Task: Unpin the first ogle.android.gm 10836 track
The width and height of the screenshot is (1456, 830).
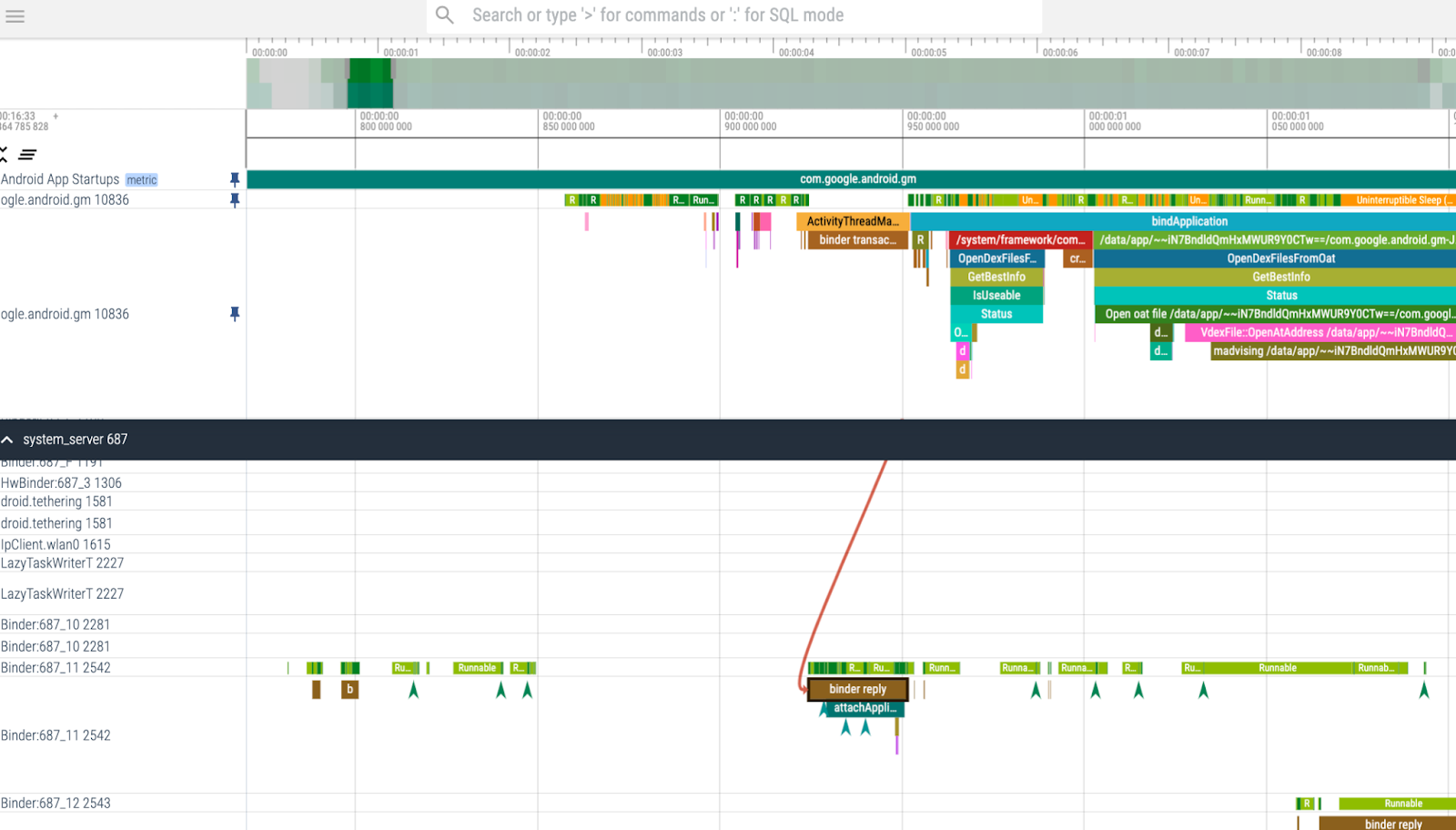Action: (235, 199)
